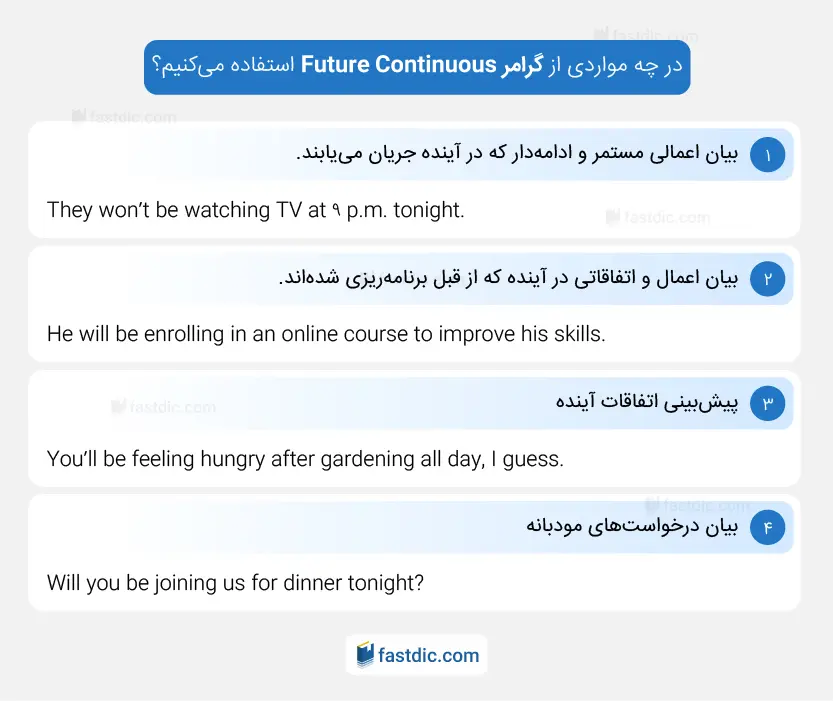The width and height of the screenshot is (833, 701).
Task: Click the words 'Future Continuous' in the title
Action: coord(398,65)
